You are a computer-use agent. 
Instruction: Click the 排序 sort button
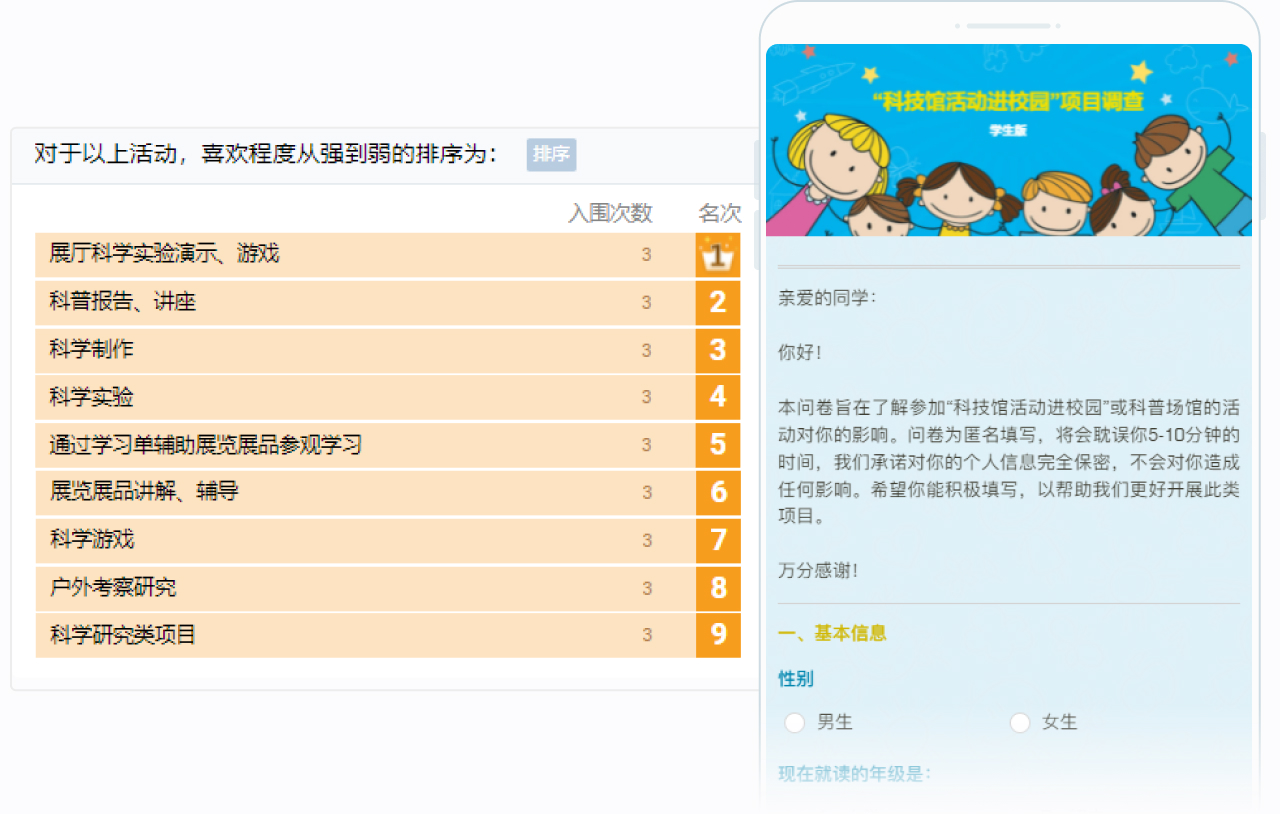click(551, 155)
